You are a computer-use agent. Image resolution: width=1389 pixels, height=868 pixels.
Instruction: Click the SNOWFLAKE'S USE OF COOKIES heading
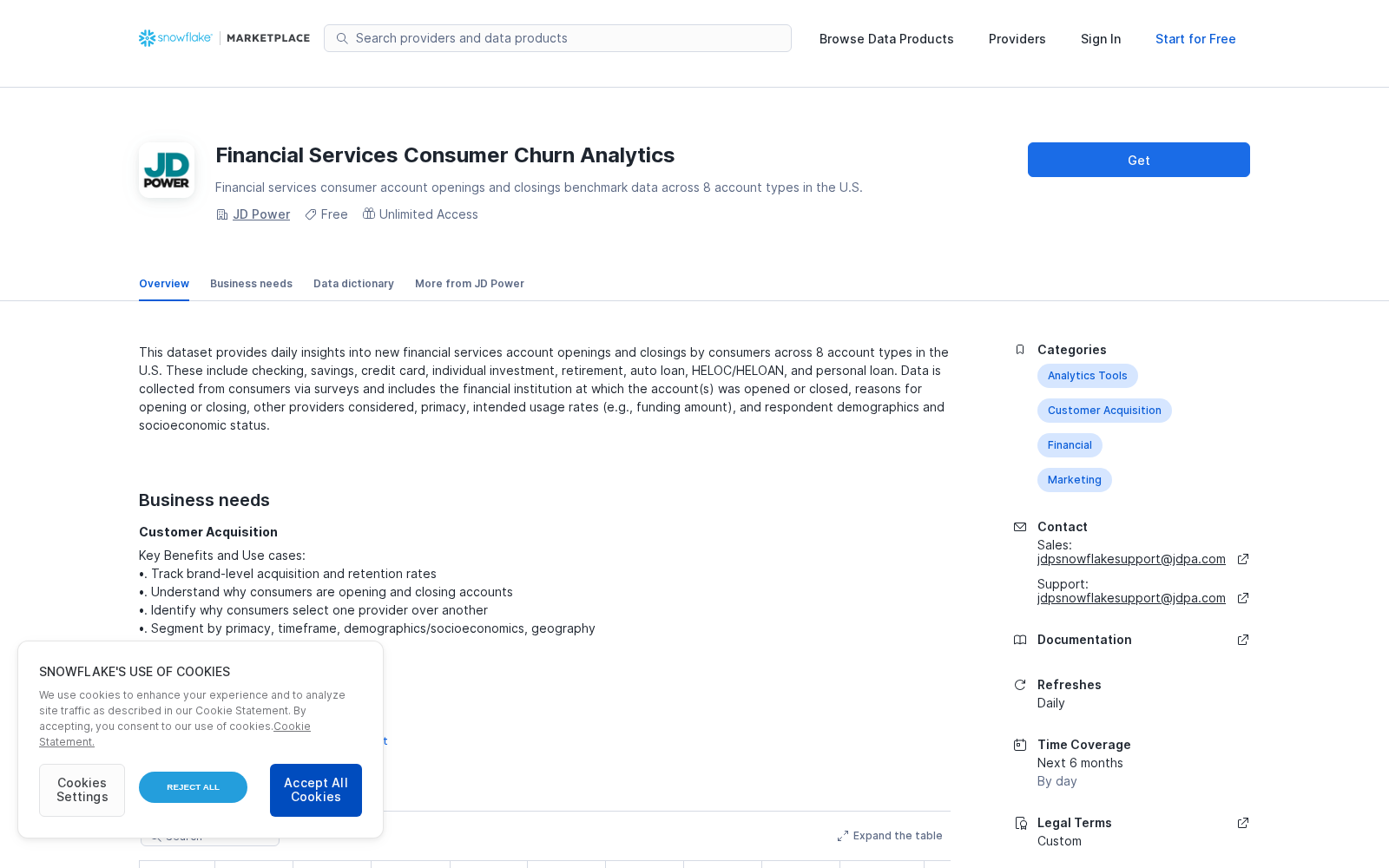[135, 672]
